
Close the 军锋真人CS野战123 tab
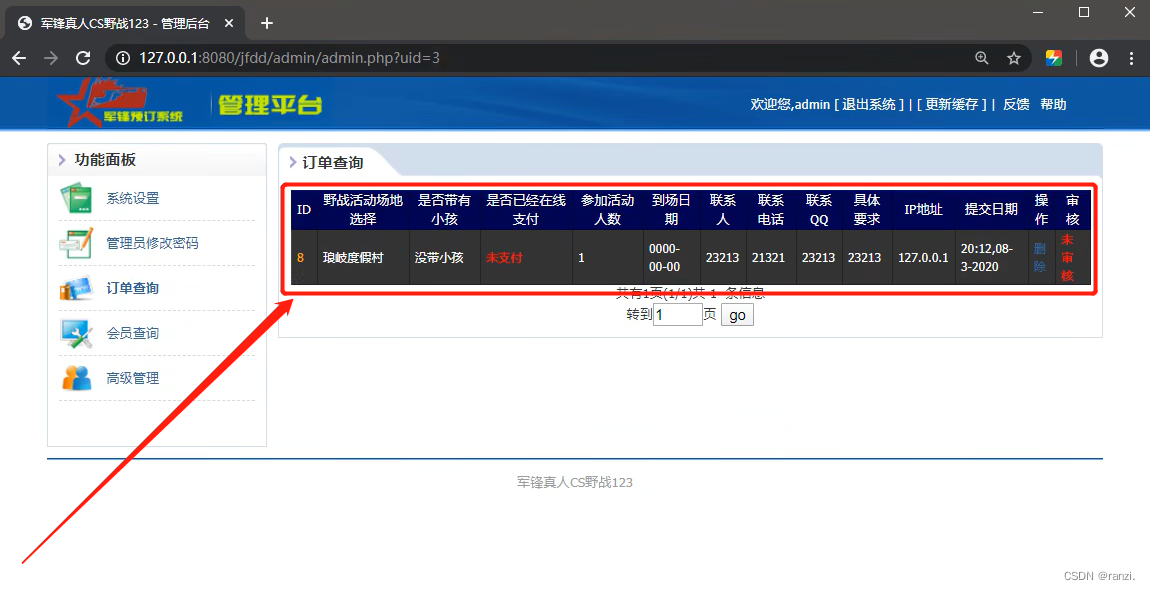coord(229,23)
